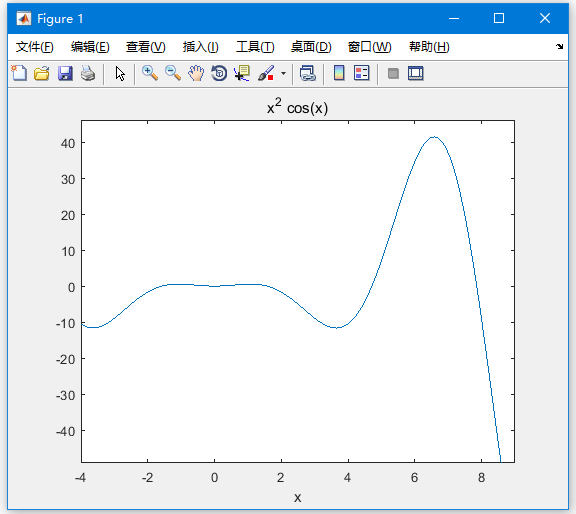Open the 编辑(E) menu
This screenshot has width=576, height=514.
point(90,47)
